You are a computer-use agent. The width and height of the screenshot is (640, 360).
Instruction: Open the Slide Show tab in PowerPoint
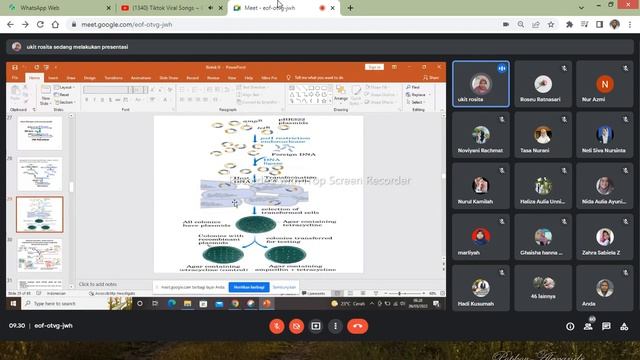[x=169, y=78]
